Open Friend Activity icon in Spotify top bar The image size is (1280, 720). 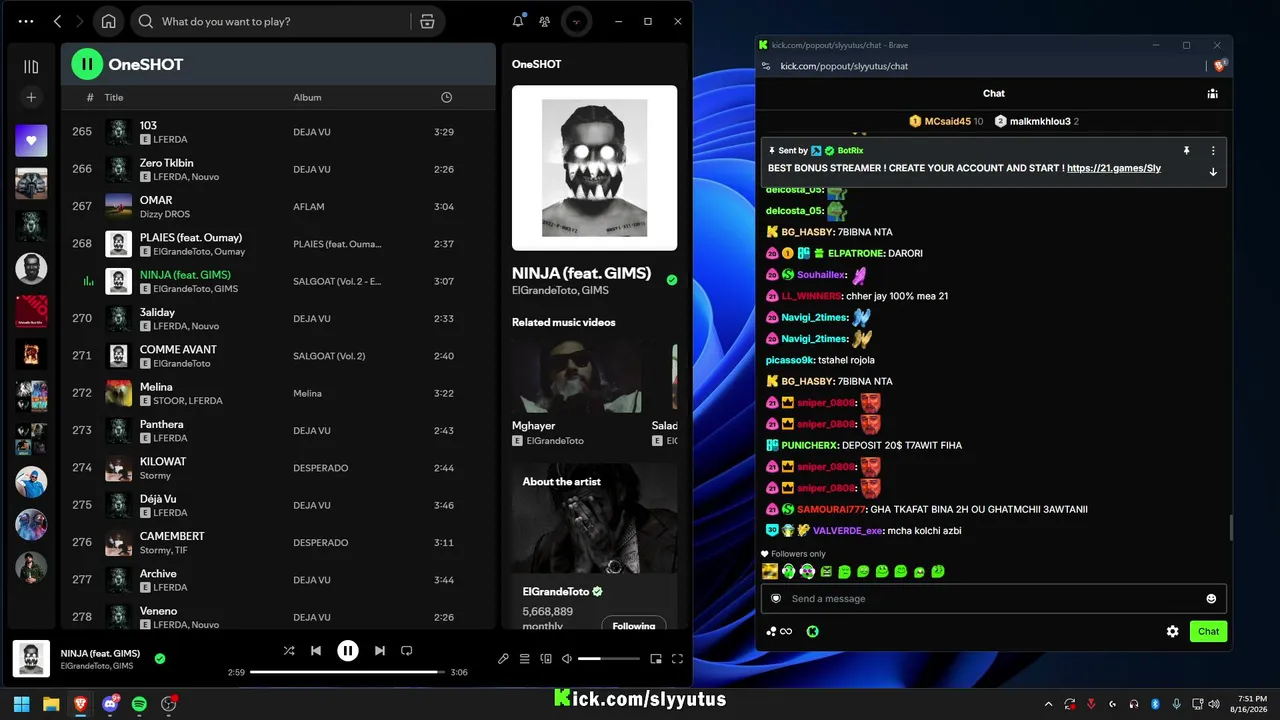[x=544, y=21]
